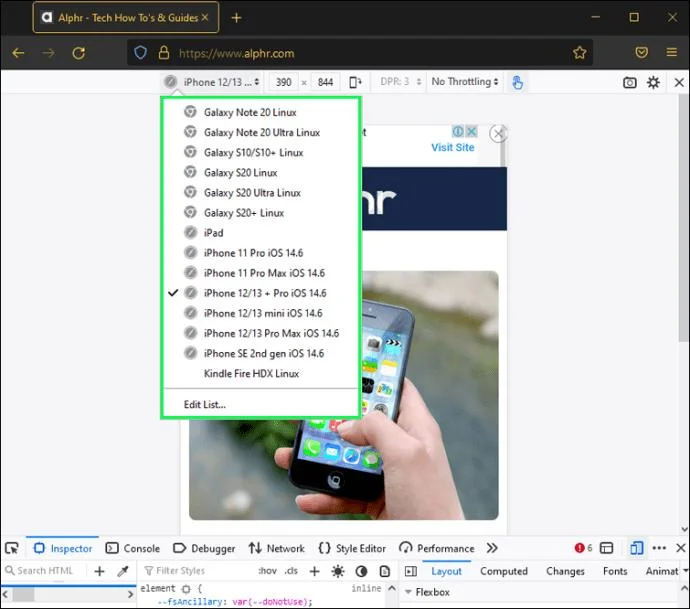Close the developer tools panel
The image size is (690, 609).
tap(680, 548)
